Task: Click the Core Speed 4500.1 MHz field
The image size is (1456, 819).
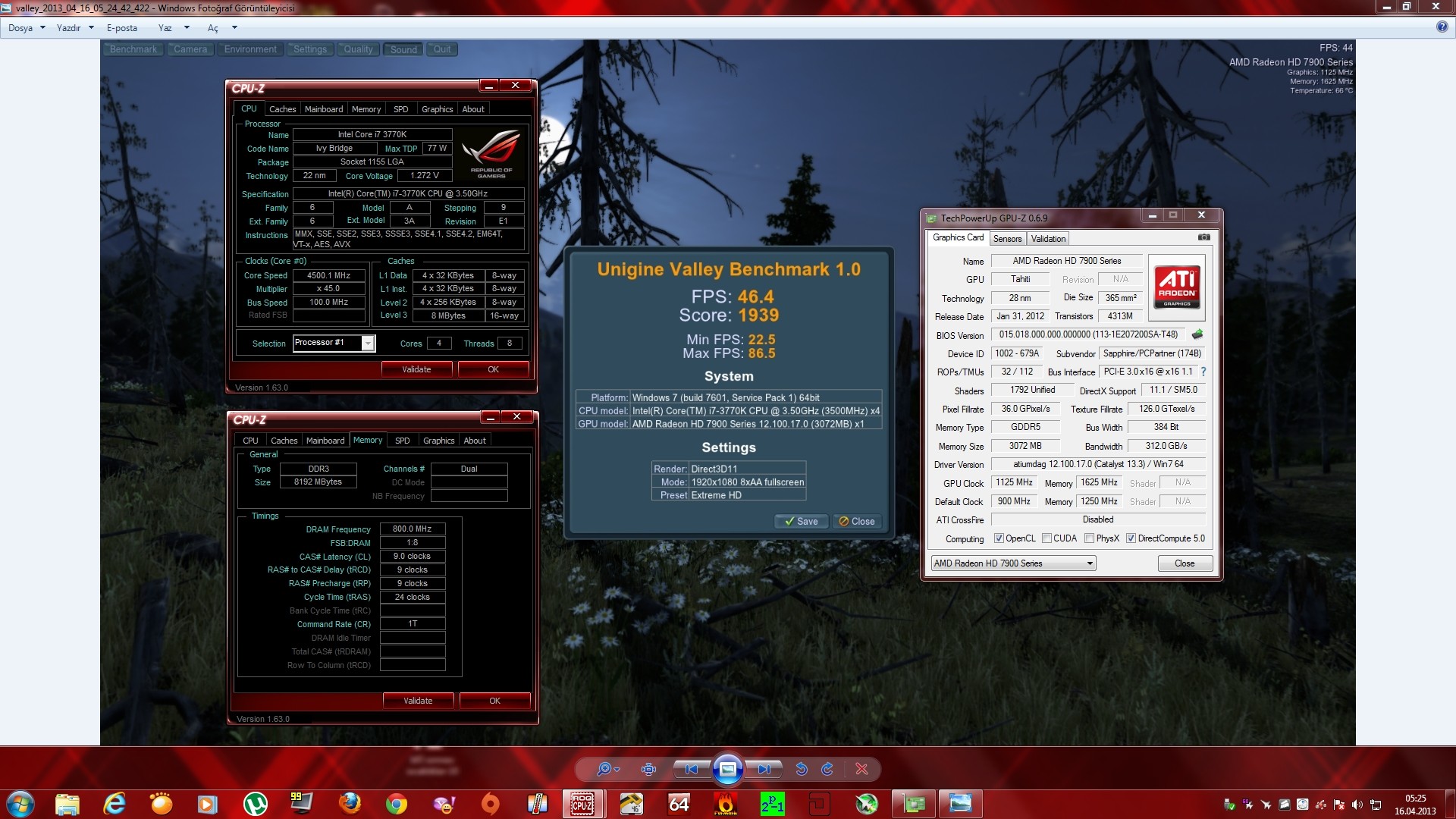Action: [328, 275]
